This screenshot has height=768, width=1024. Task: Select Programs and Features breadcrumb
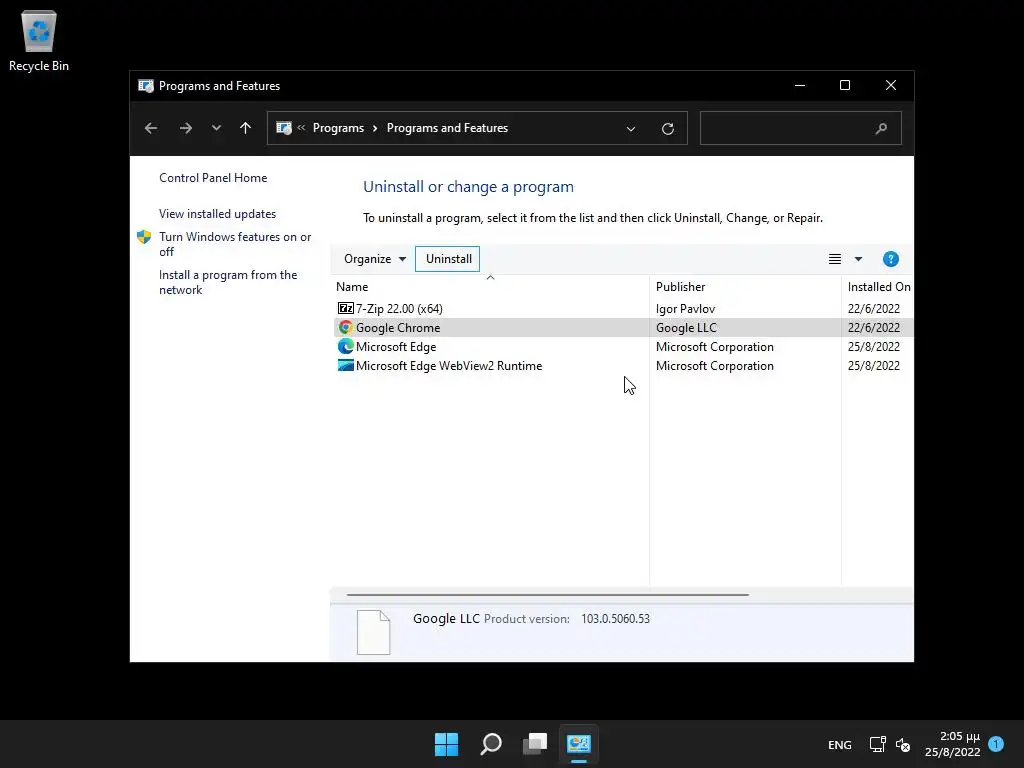447,128
